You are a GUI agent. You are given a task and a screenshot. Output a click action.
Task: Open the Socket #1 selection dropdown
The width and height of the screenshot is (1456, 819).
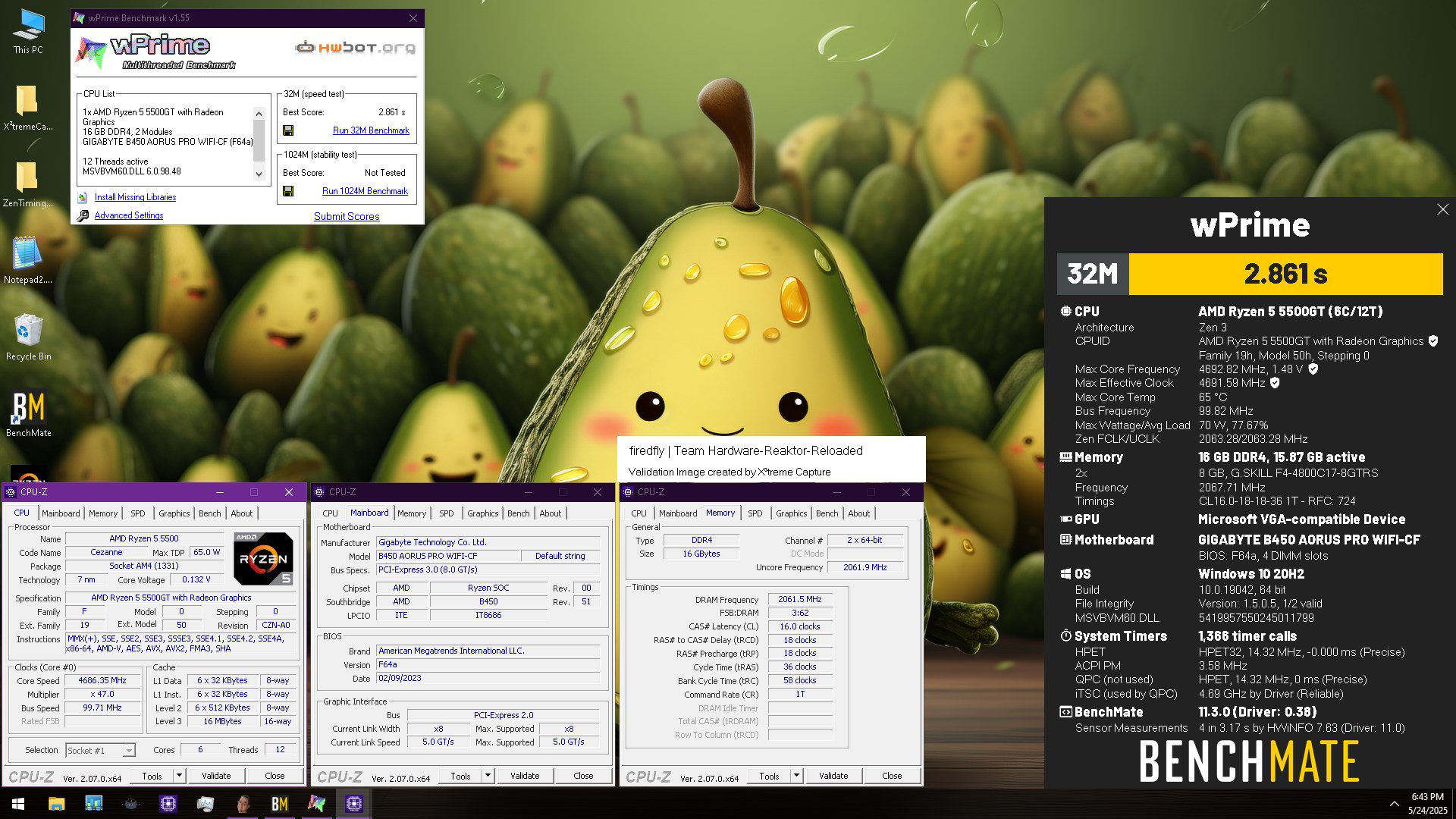tap(130, 751)
